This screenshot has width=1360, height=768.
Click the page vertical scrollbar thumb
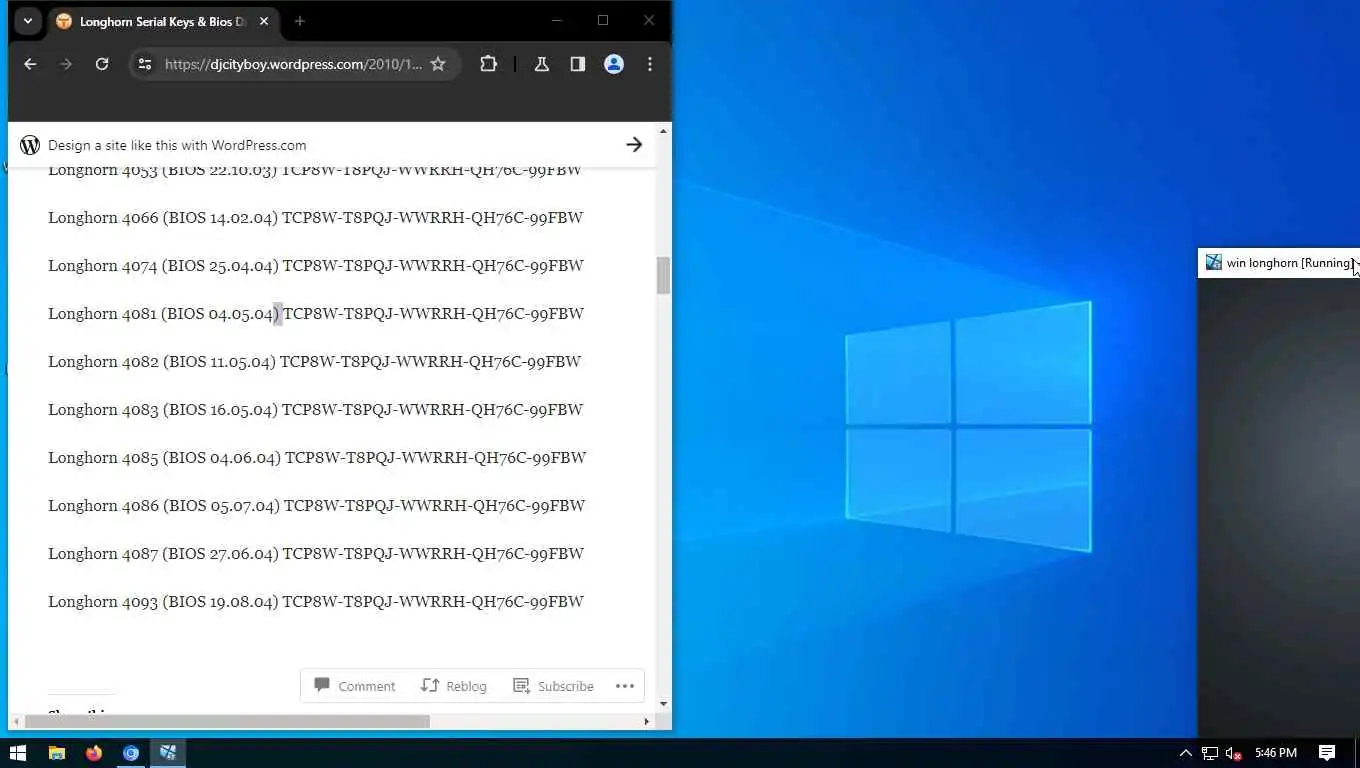pos(663,275)
